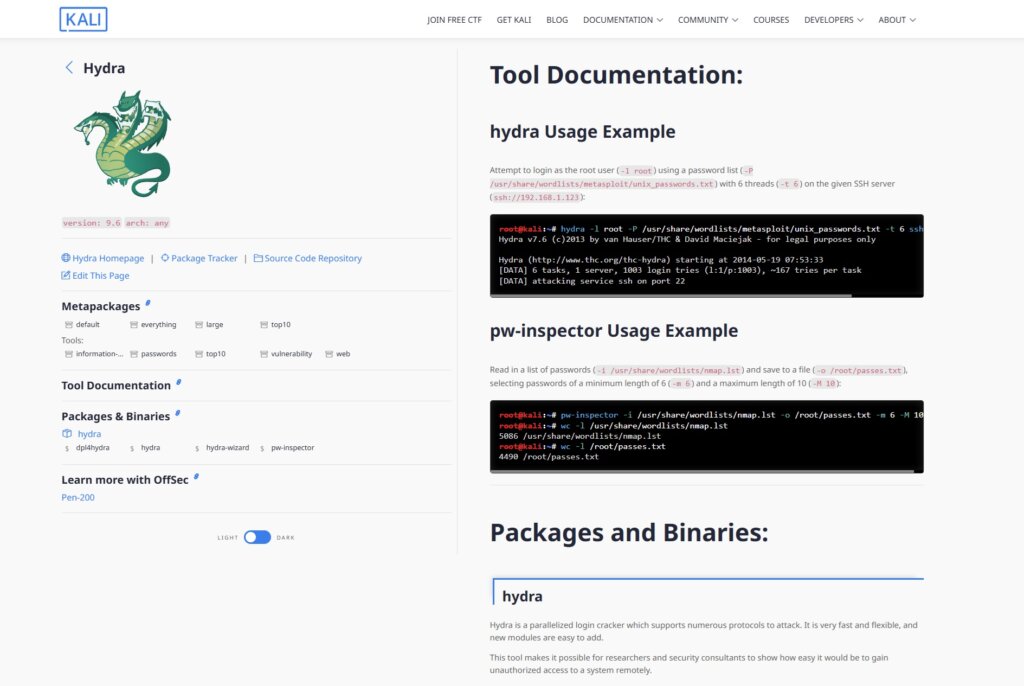Go to the Get Kali page
1024x686 pixels.
pyautogui.click(x=516, y=20)
